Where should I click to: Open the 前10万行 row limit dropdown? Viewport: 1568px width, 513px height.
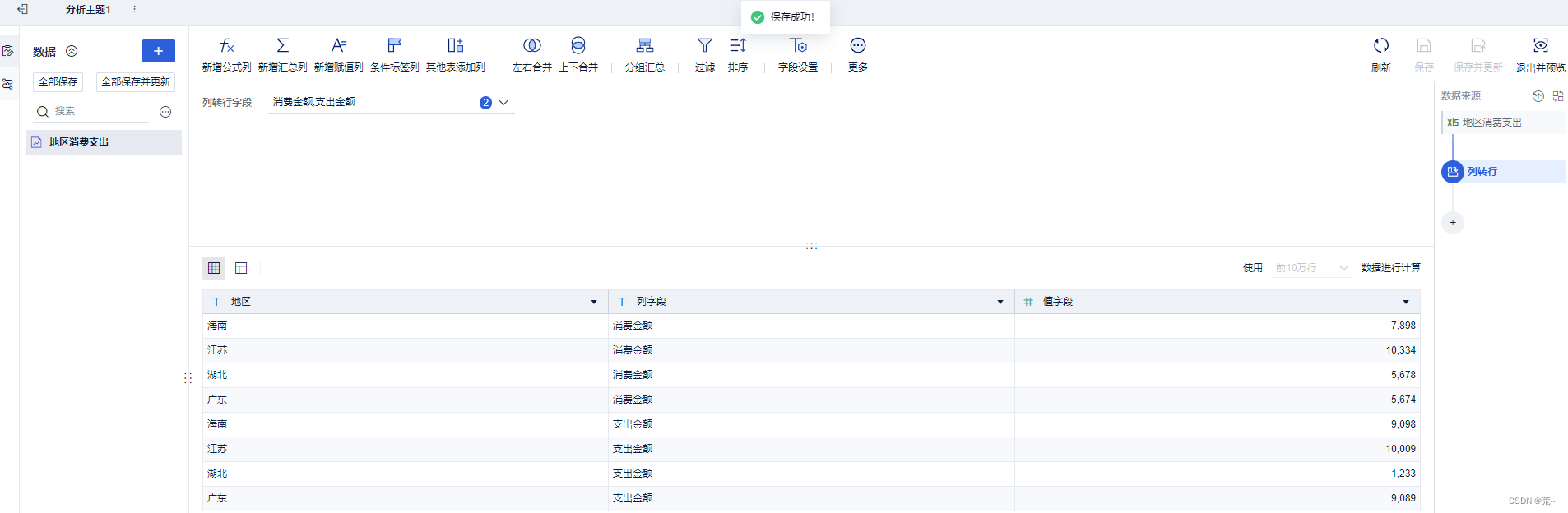coord(1311,268)
